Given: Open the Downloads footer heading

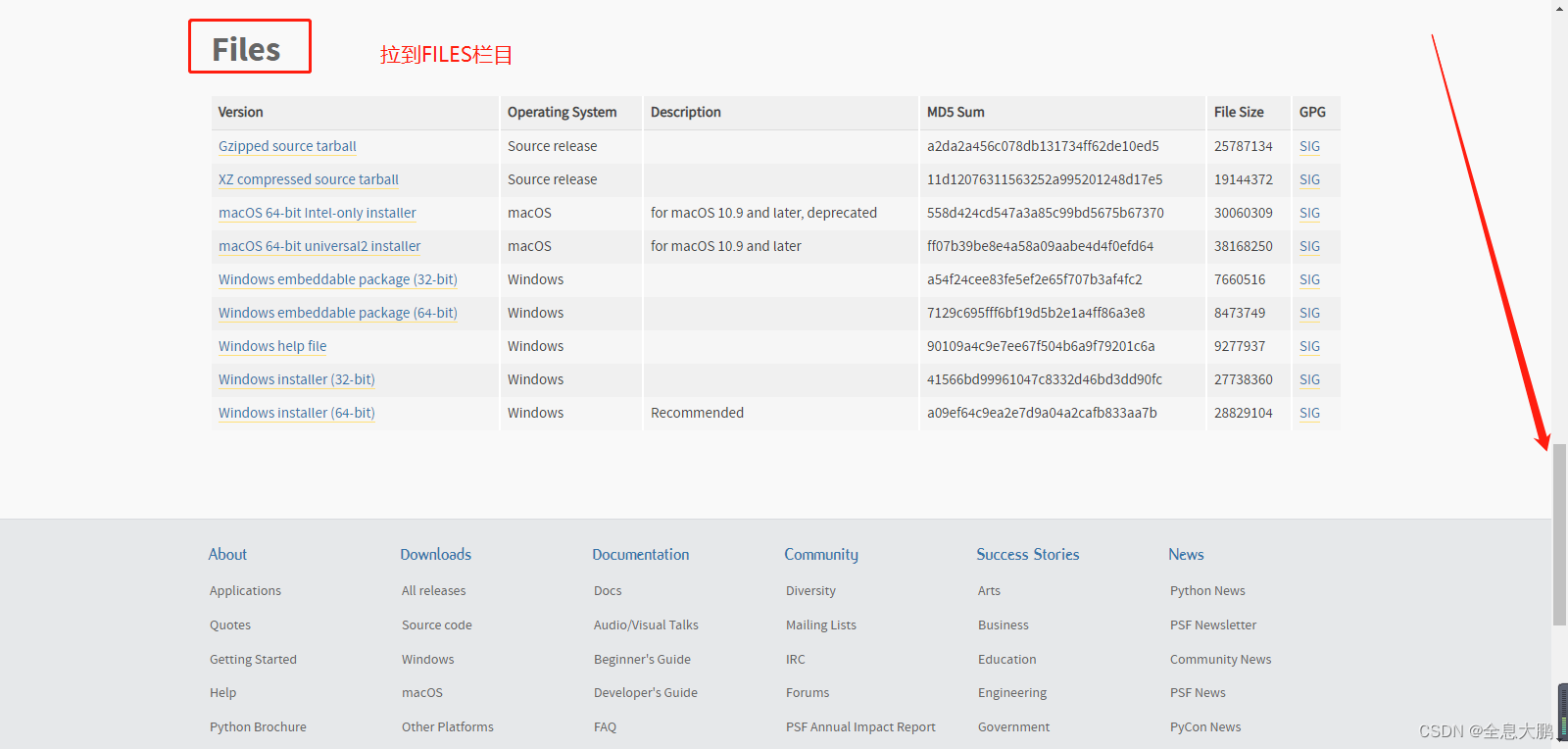Looking at the screenshot, I should 436,555.
